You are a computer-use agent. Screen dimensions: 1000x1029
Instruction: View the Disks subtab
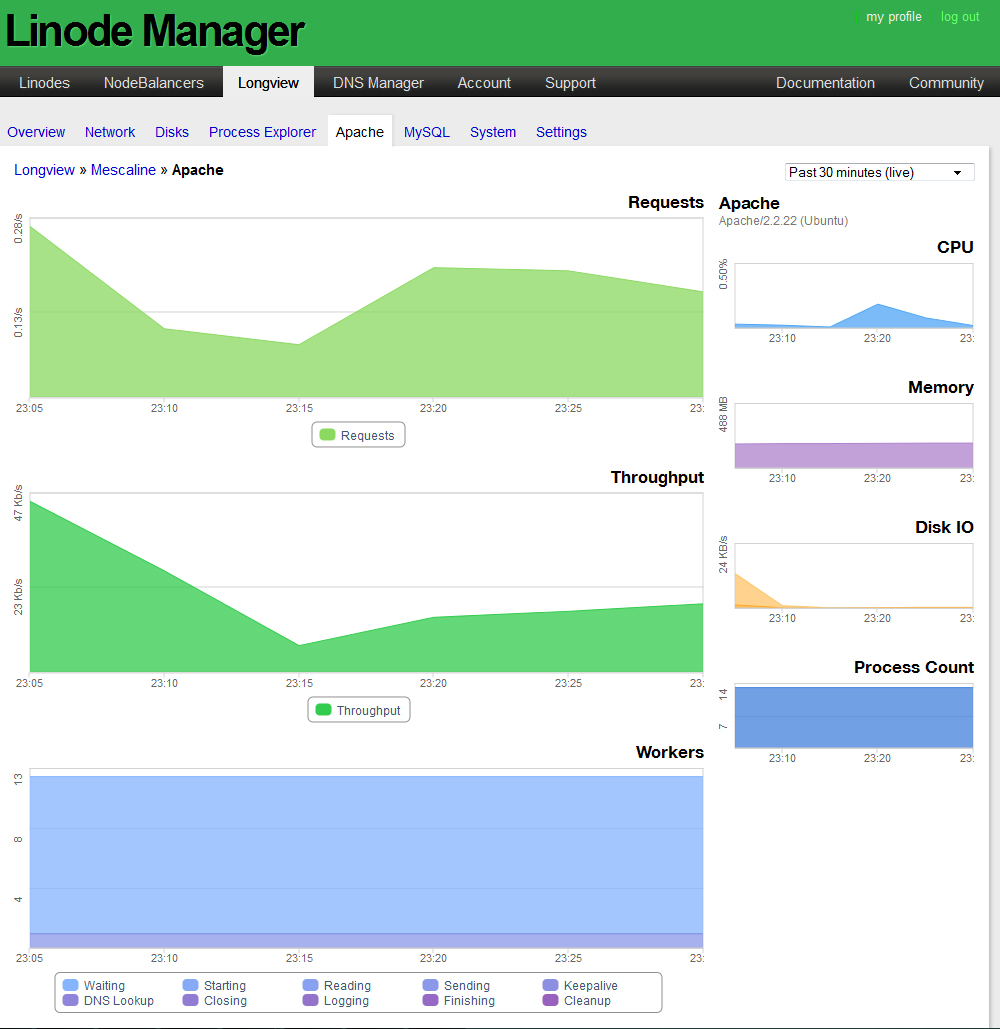(x=172, y=132)
